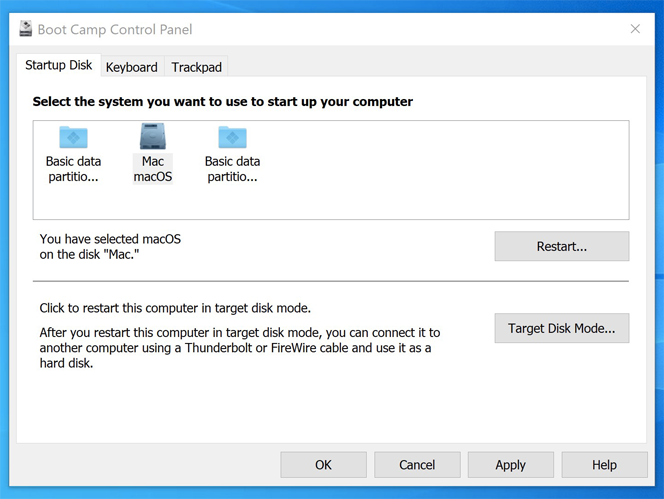Viewport: 664px width, 499px height.
Task: Click 'Click to restart this computer in target disk mode.' text
Action: coord(175,308)
